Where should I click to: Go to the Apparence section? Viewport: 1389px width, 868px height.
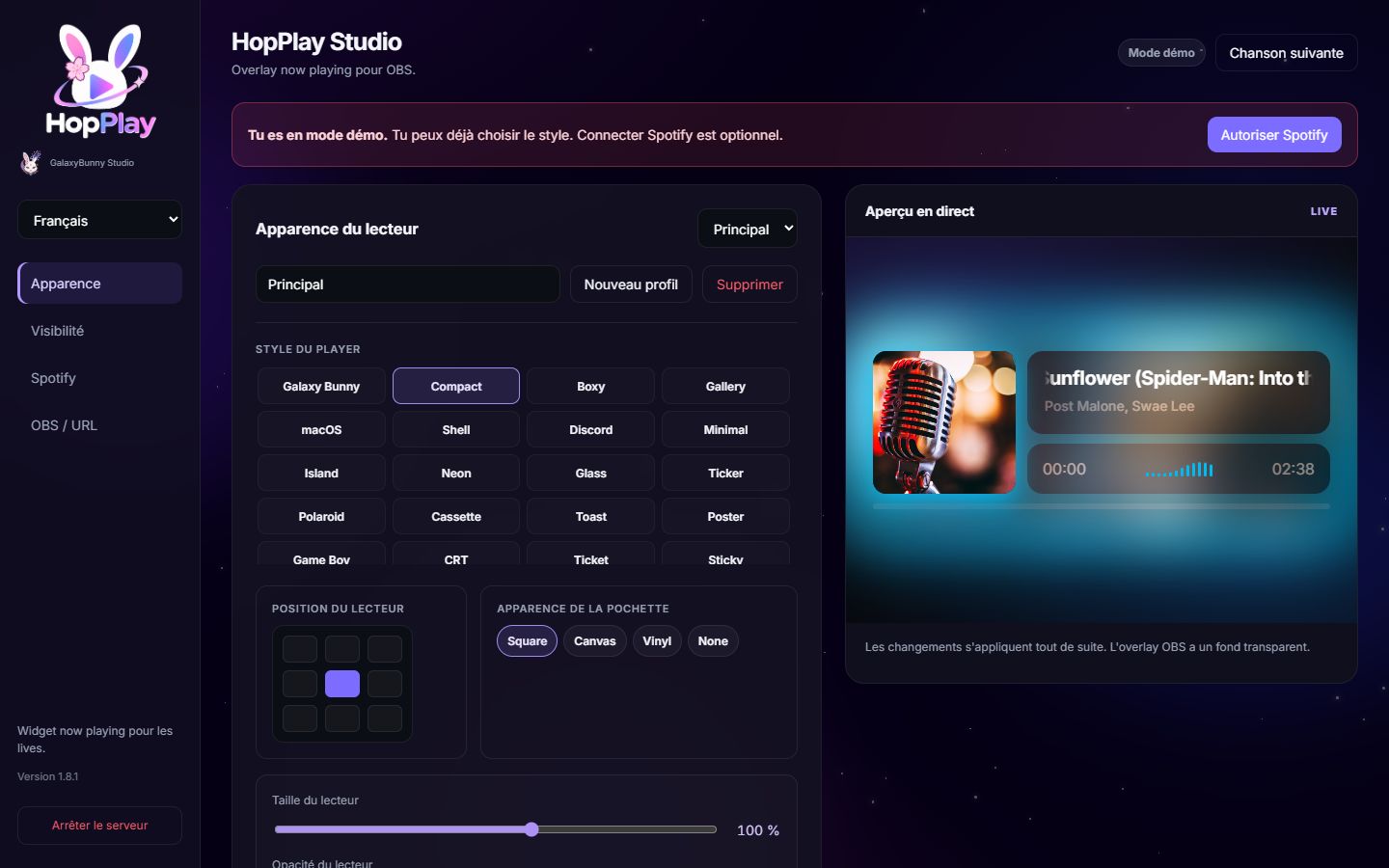coord(100,284)
